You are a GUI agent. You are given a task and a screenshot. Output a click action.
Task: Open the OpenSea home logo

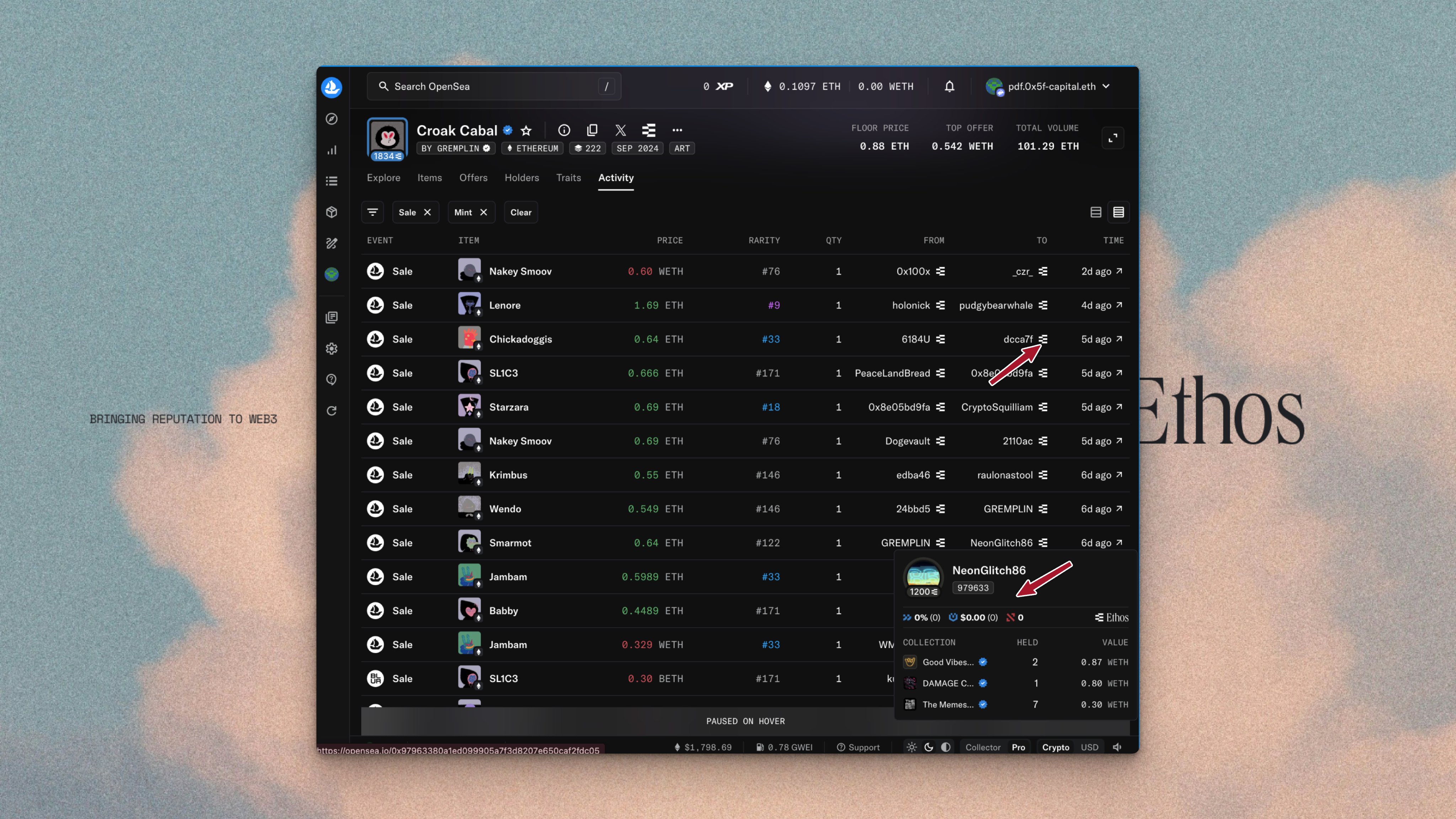(x=331, y=87)
